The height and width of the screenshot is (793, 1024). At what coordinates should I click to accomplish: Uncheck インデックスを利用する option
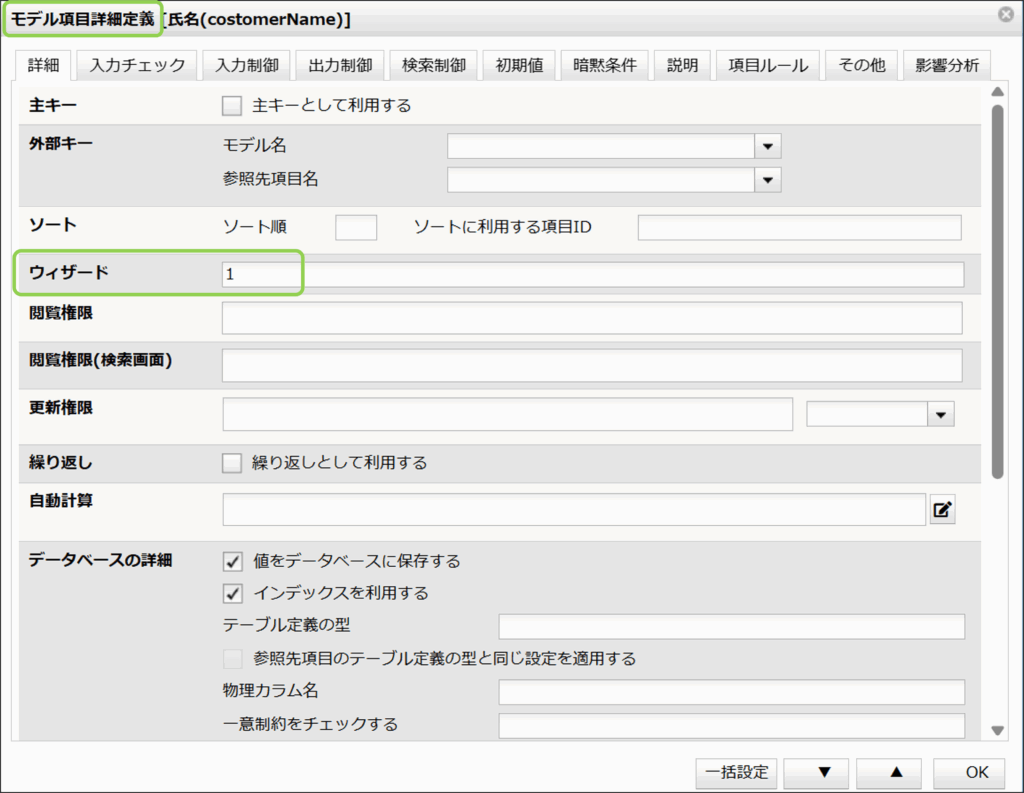click(232, 593)
